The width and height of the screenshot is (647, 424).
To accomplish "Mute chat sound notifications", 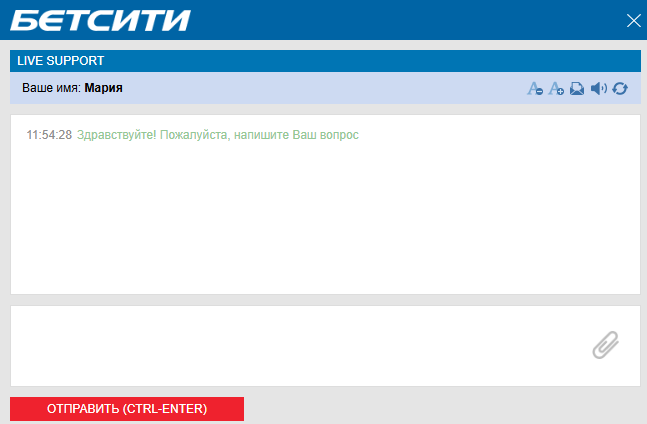I will [599, 88].
